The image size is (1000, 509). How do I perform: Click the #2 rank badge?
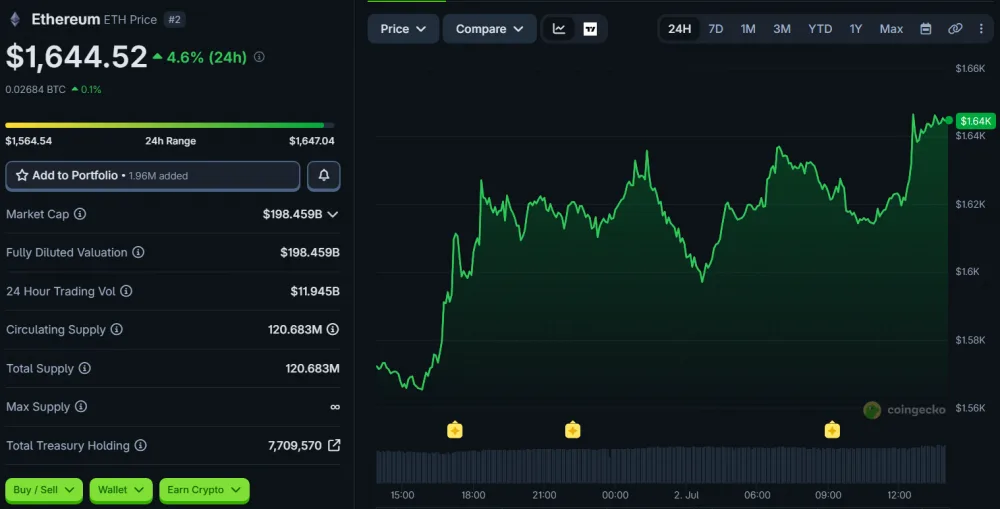[174, 20]
